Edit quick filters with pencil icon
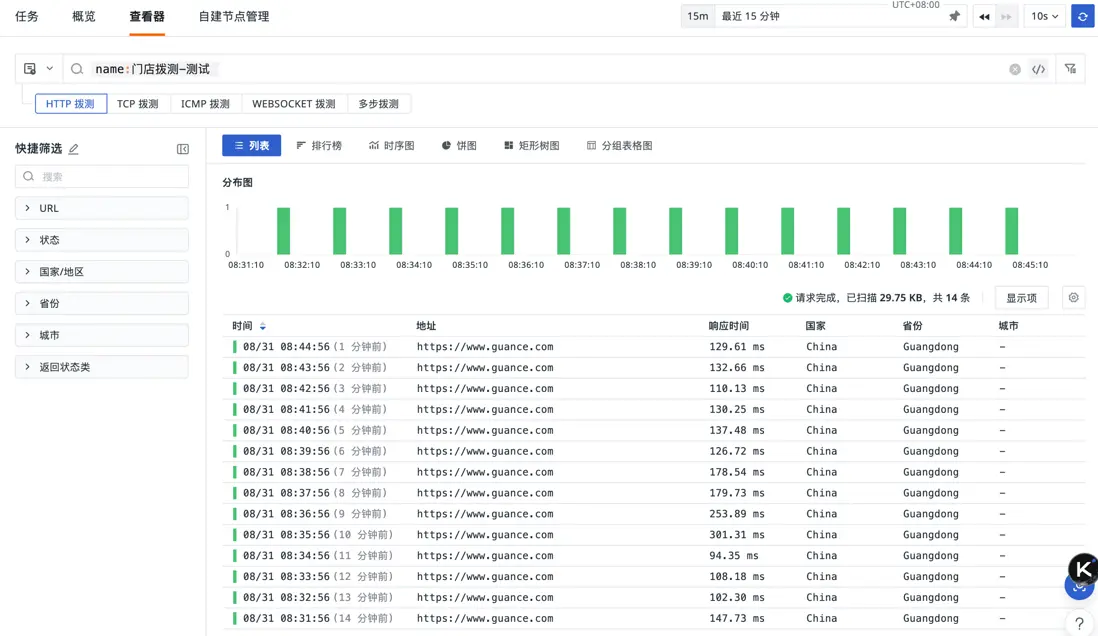The height and width of the screenshot is (636, 1098). point(74,149)
